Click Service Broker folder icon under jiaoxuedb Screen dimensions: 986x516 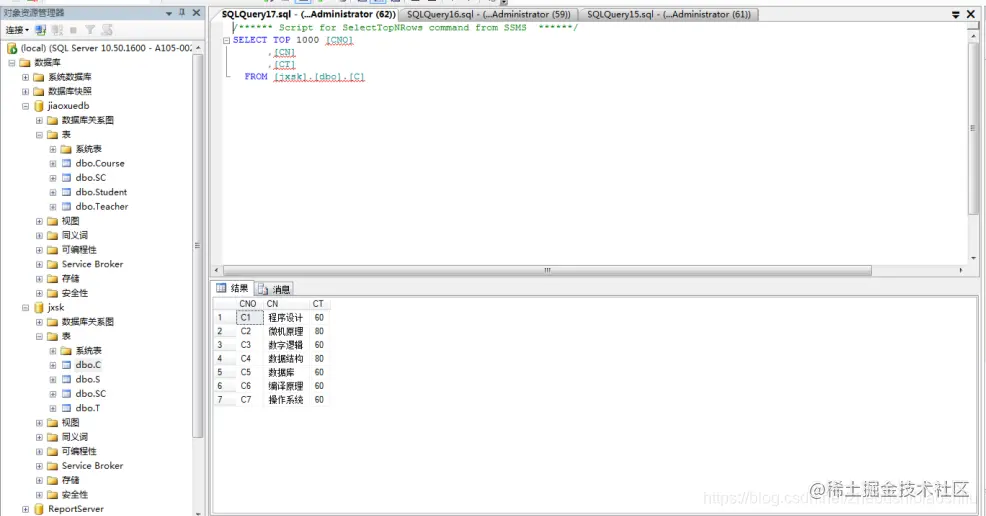pyautogui.click(x=53, y=265)
